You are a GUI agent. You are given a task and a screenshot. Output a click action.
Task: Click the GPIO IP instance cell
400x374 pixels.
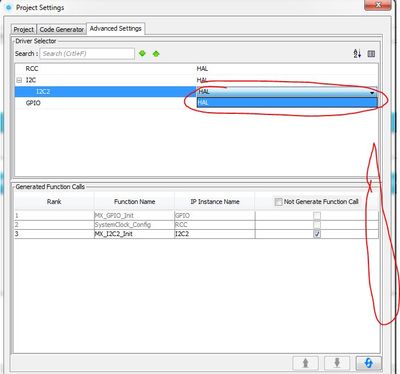[215, 215]
